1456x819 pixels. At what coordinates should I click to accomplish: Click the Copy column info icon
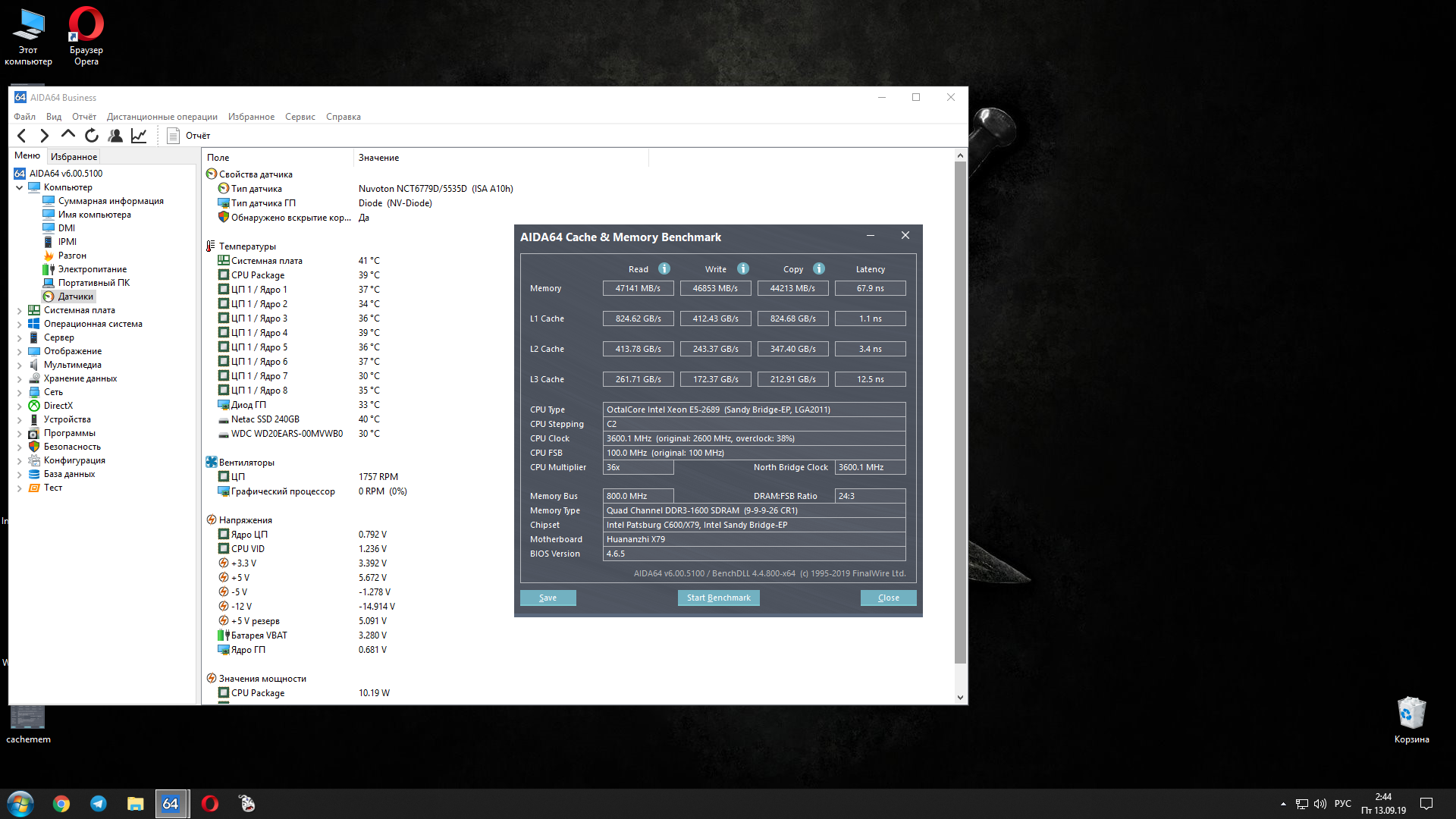pyautogui.click(x=819, y=268)
